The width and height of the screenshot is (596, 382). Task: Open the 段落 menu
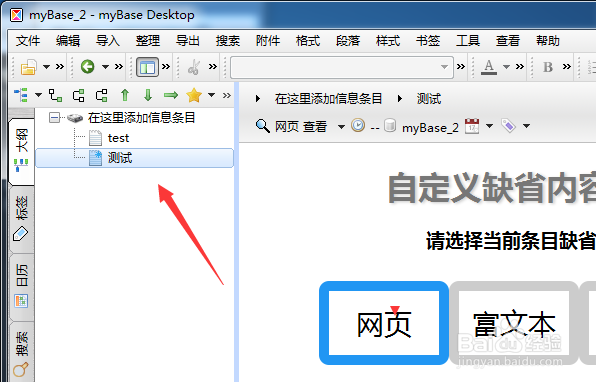tap(348, 41)
